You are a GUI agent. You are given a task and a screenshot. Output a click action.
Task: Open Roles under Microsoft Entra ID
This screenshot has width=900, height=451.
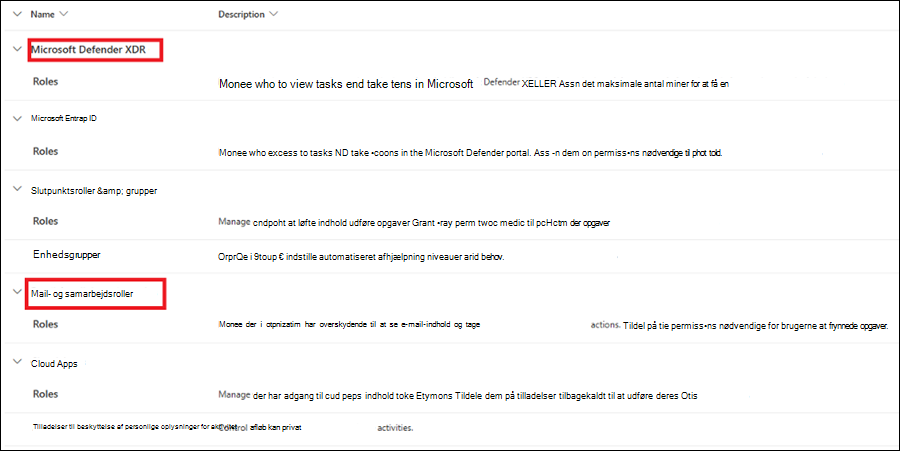pos(45,151)
